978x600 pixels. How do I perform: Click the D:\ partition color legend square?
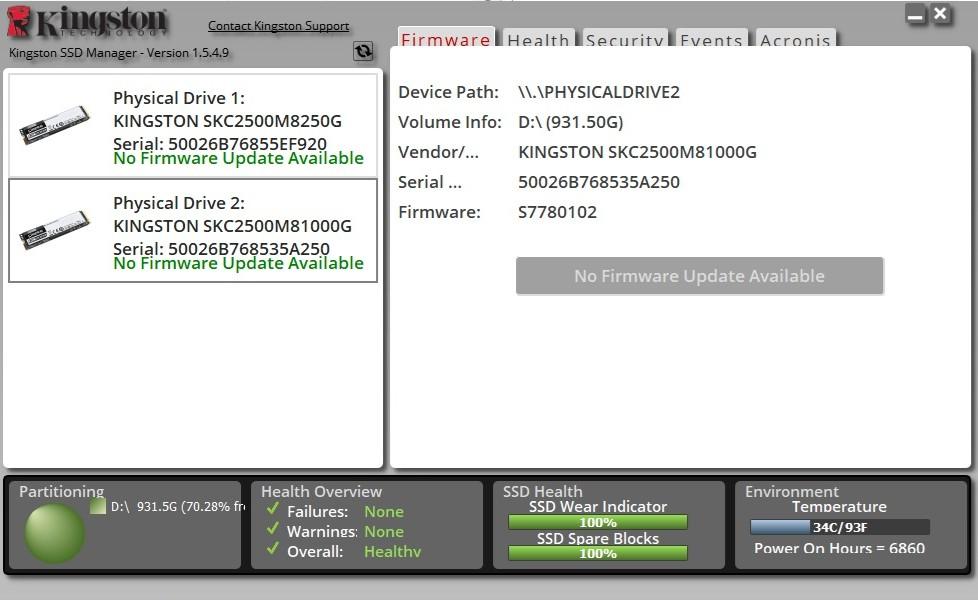(98, 506)
